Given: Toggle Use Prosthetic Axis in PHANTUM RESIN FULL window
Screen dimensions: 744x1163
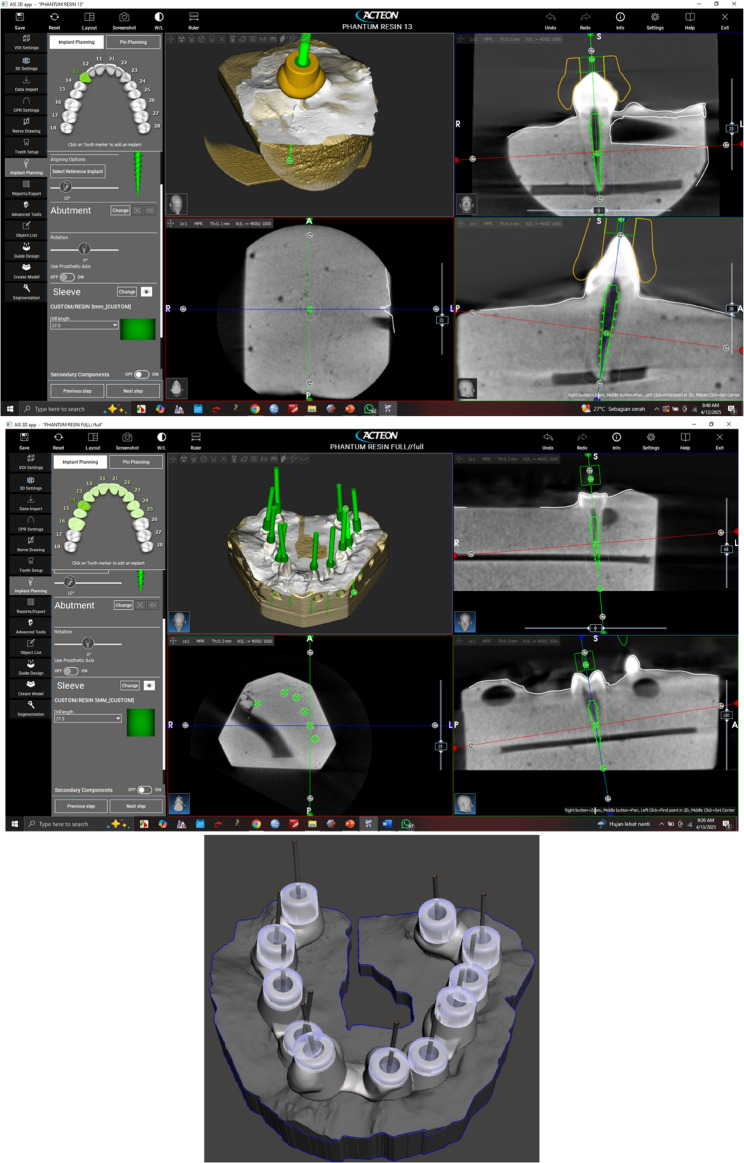Looking at the screenshot, I should (70, 671).
